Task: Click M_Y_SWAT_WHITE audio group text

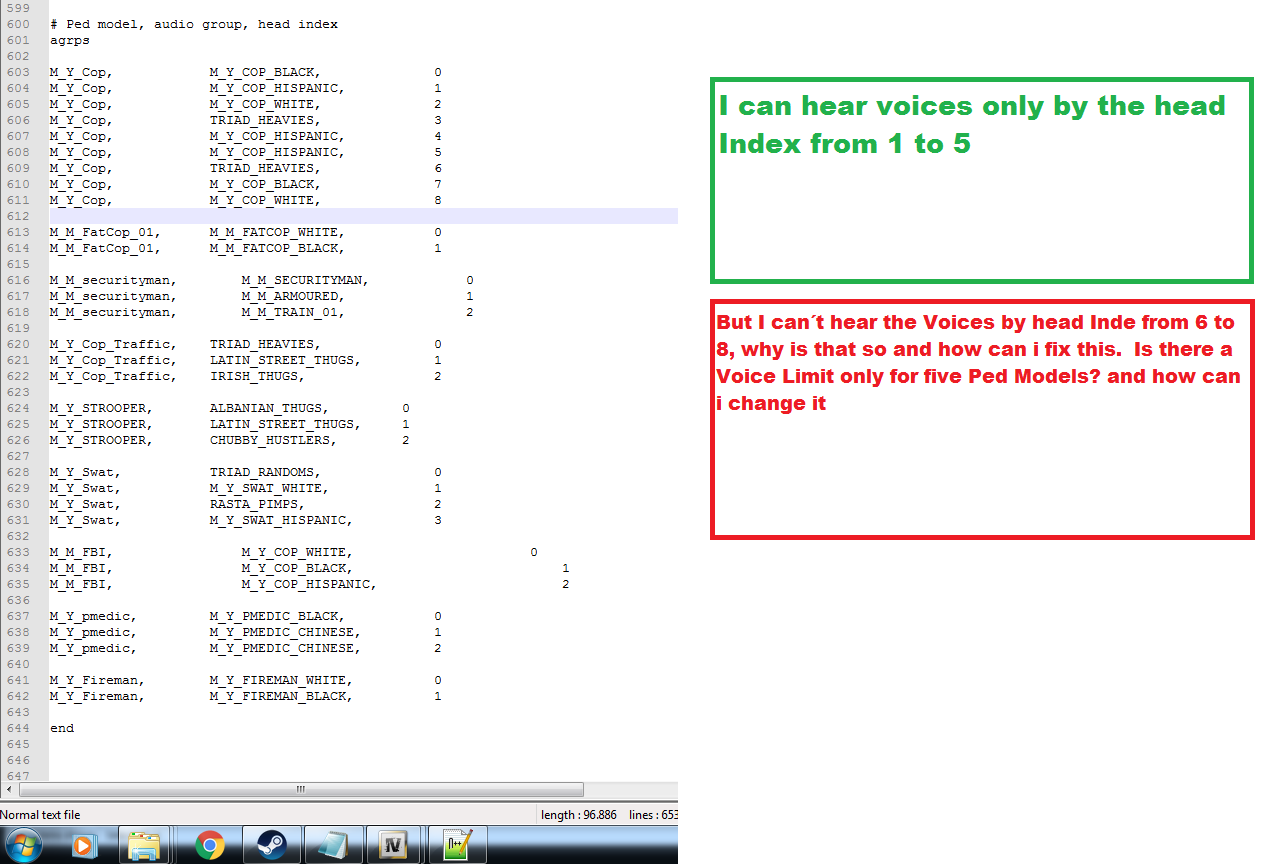Action: 270,488
